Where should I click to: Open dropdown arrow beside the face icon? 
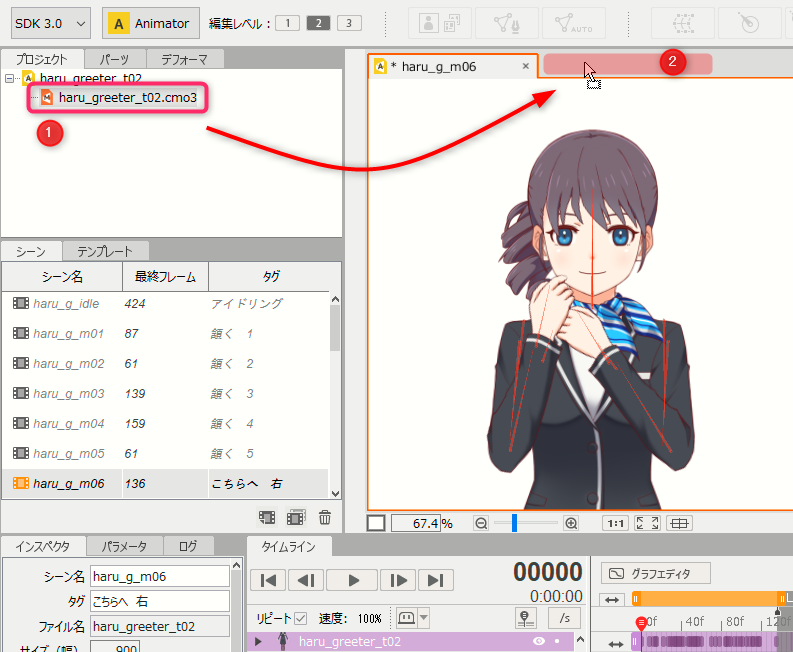tap(424, 618)
